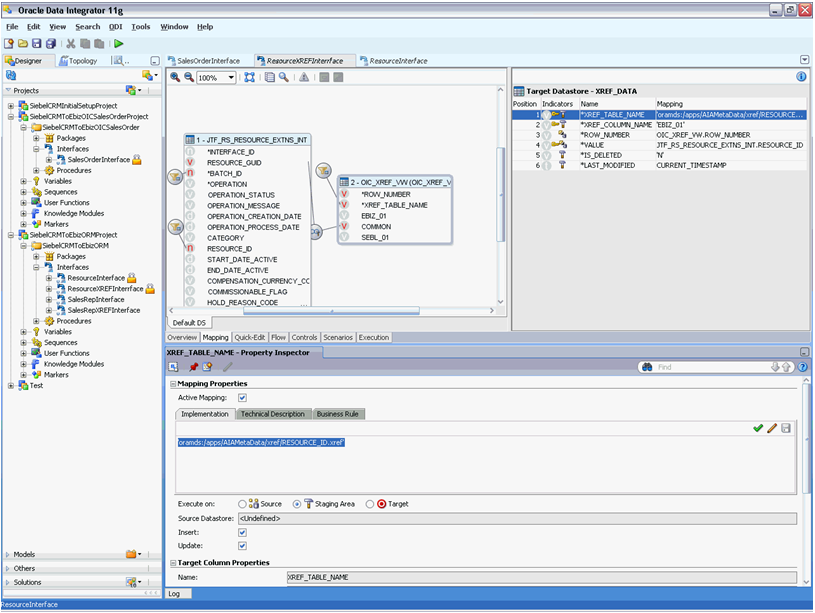Screen dimensions: 815x613
Task: Click the Zoom Out magnifier icon
Action: pyautogui.click(x=188, y=77)
